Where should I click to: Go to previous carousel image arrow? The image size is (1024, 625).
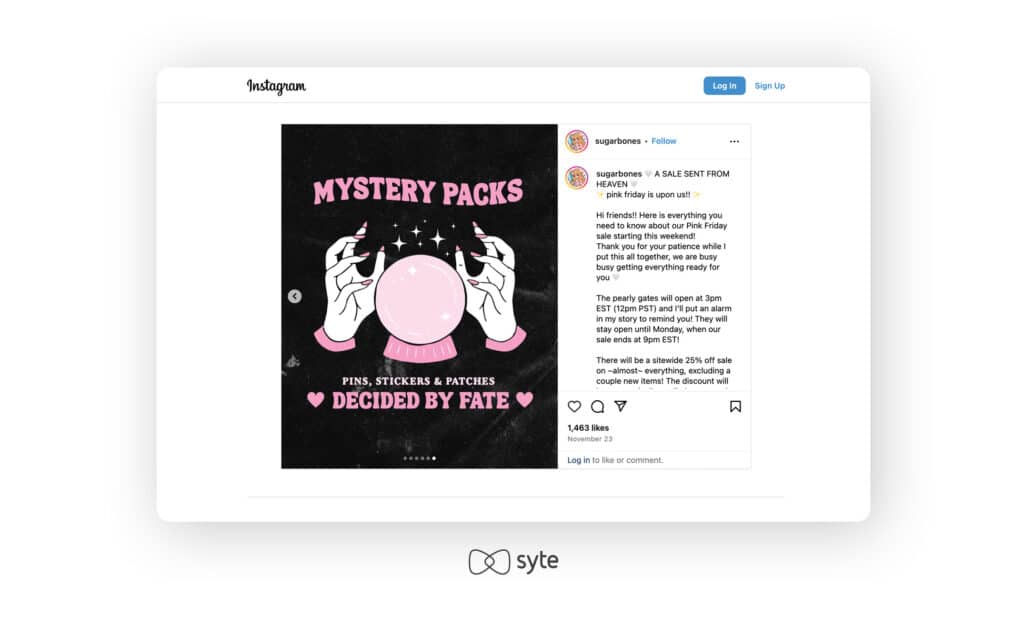click(x=295, y=296)
